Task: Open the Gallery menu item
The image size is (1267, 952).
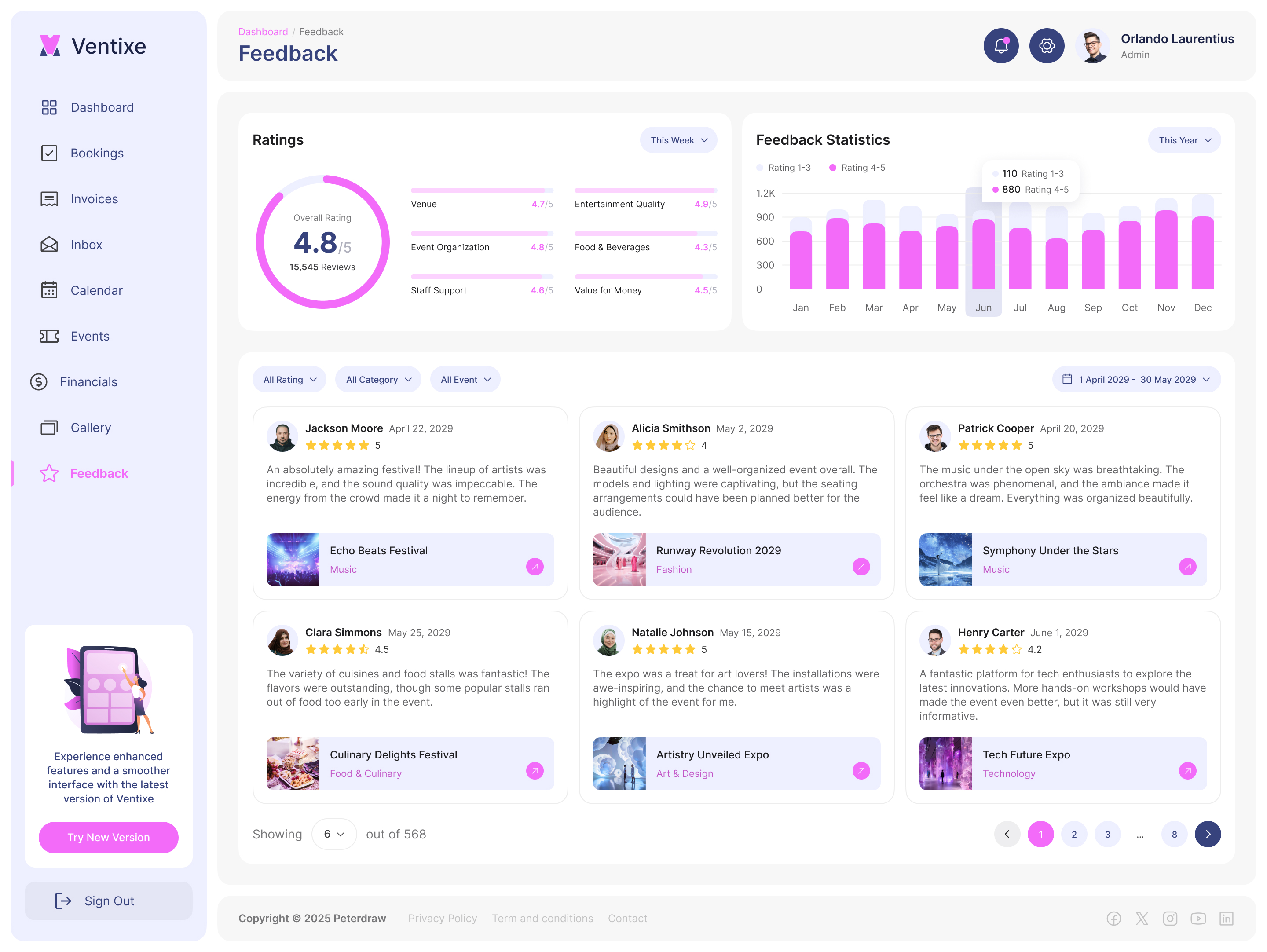Action: coord(91,427)
